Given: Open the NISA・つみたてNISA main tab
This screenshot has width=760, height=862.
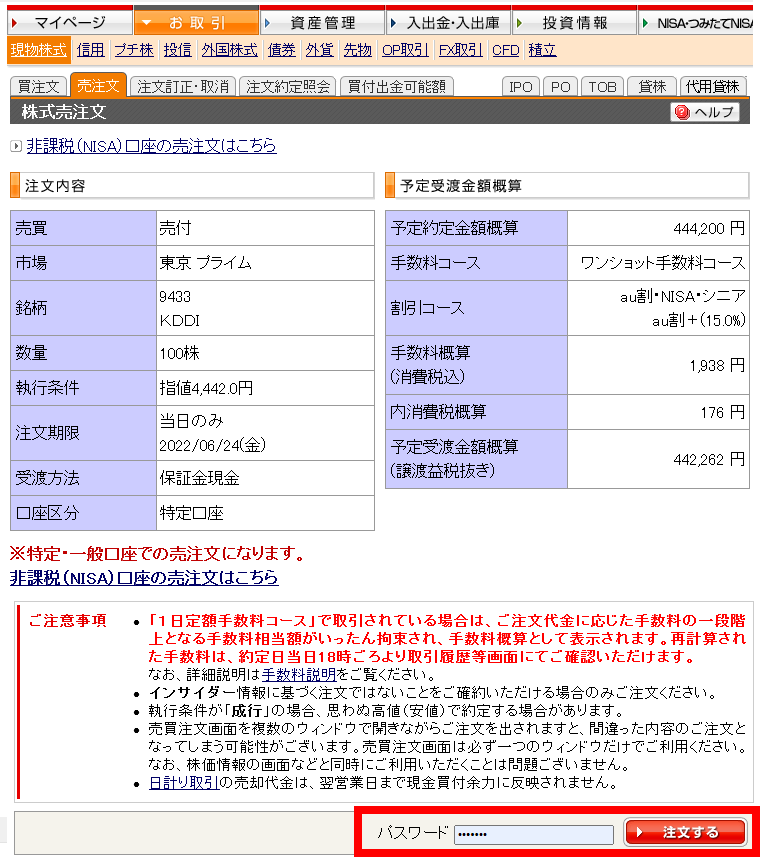Looking at the screenshot, I should 696,23.
